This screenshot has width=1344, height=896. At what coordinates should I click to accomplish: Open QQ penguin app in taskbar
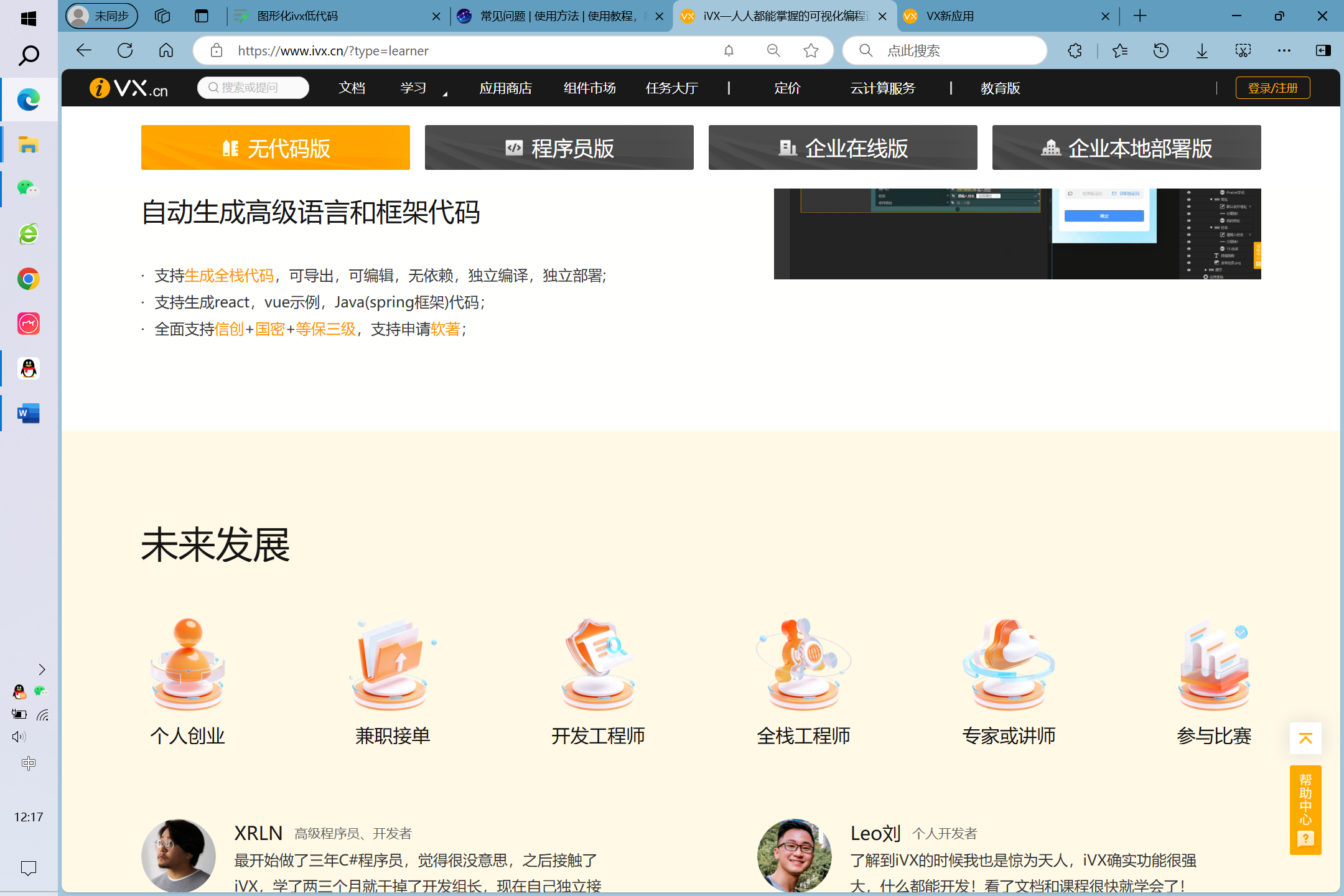(x=29, y=368)
